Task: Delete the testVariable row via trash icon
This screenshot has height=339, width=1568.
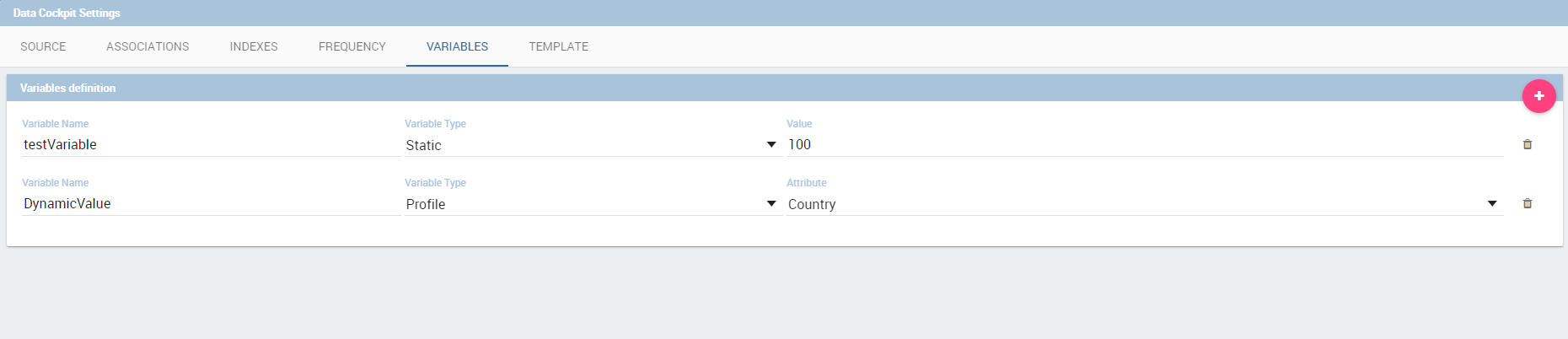Action: pos(1527,144)
